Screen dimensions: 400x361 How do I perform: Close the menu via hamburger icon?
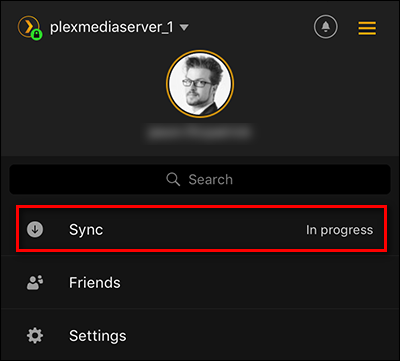[367, 28]
